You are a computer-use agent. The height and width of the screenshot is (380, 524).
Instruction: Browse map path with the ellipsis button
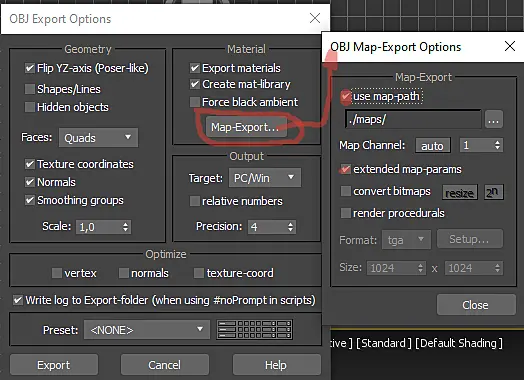[x=494, y=119]
